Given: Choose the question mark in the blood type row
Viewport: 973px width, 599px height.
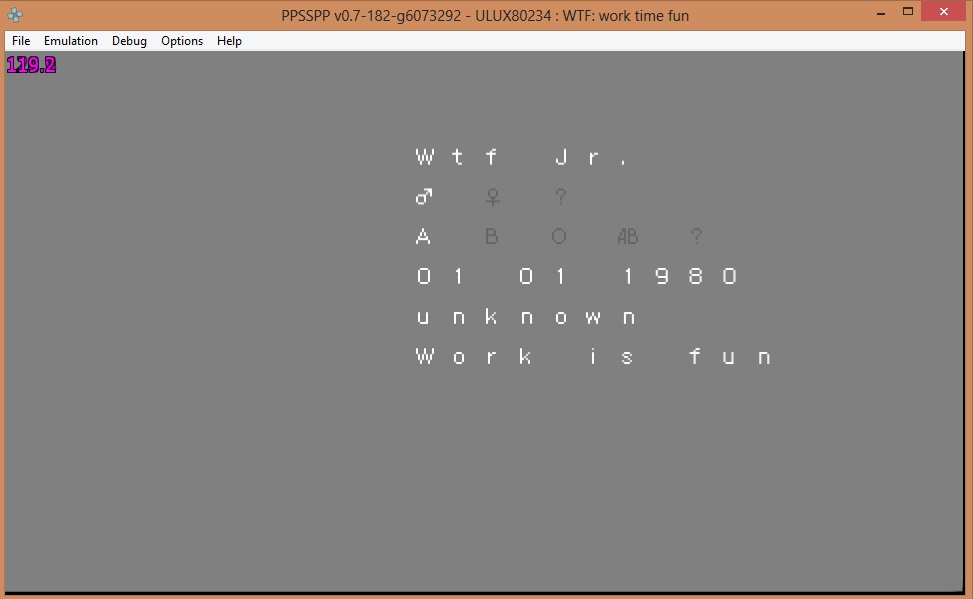Looking at the screenshot, I should (x=696, y=237).
